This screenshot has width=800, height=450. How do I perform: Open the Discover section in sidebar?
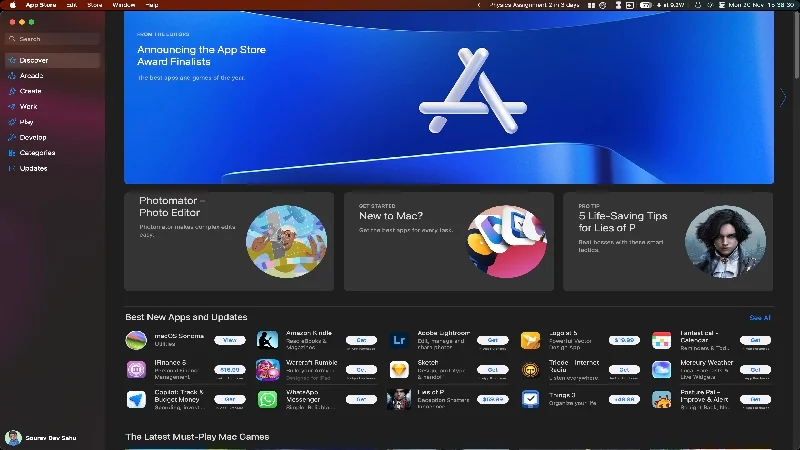point(53,60)
